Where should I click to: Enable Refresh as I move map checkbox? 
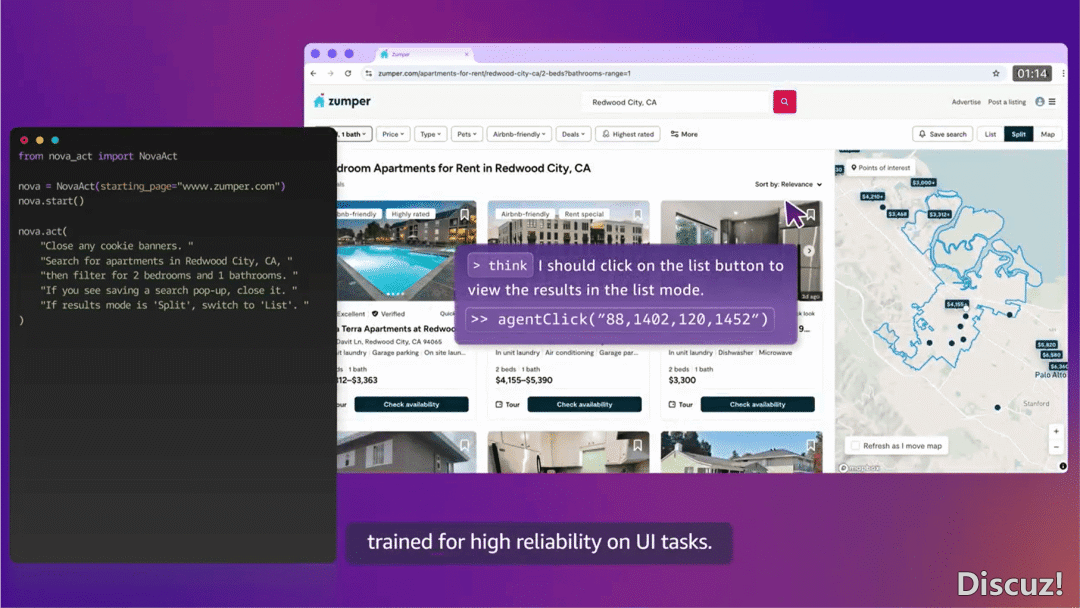(x=854, y=446)
